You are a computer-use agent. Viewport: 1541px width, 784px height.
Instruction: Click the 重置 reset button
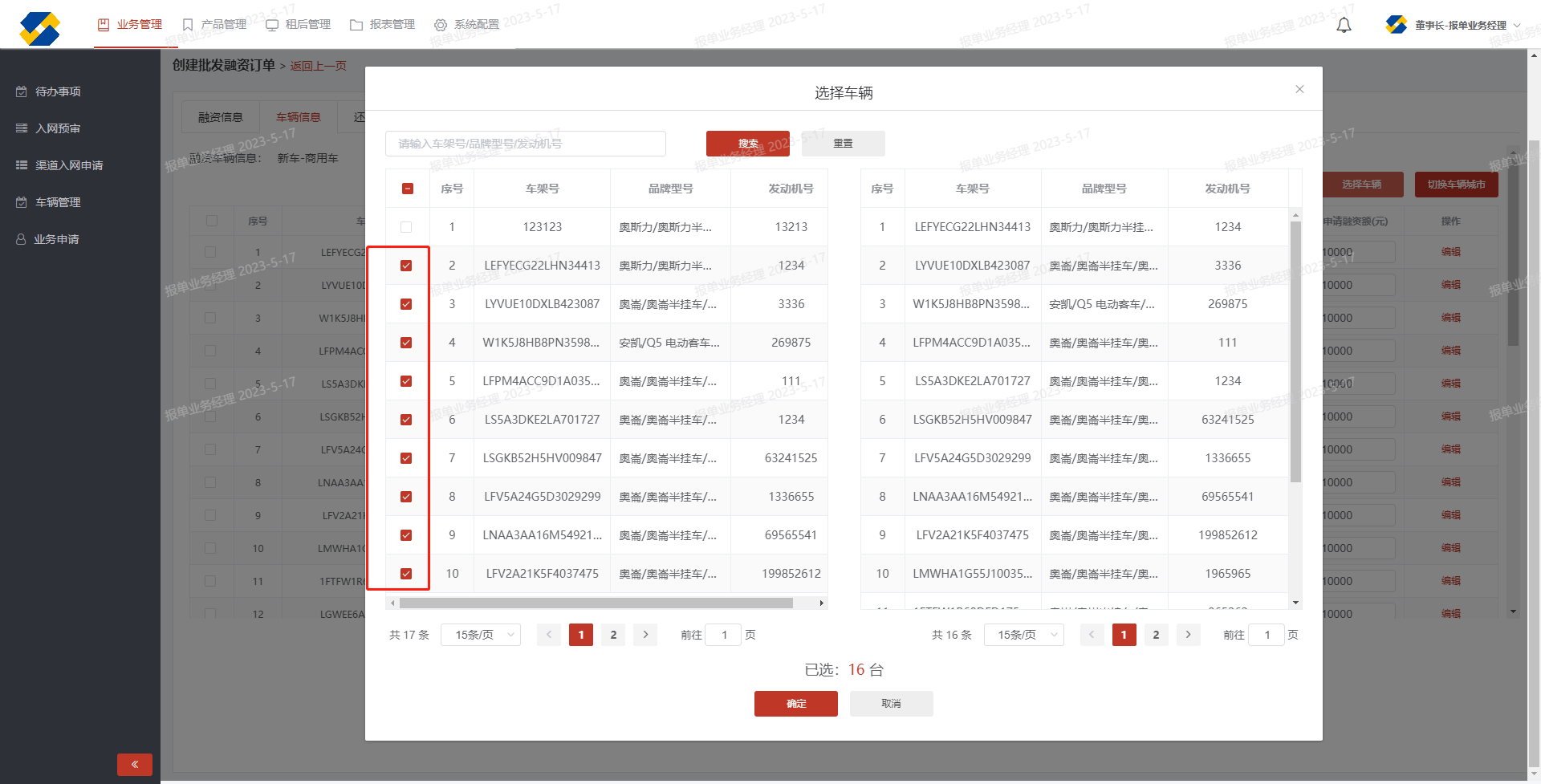(x=843, y=144)
